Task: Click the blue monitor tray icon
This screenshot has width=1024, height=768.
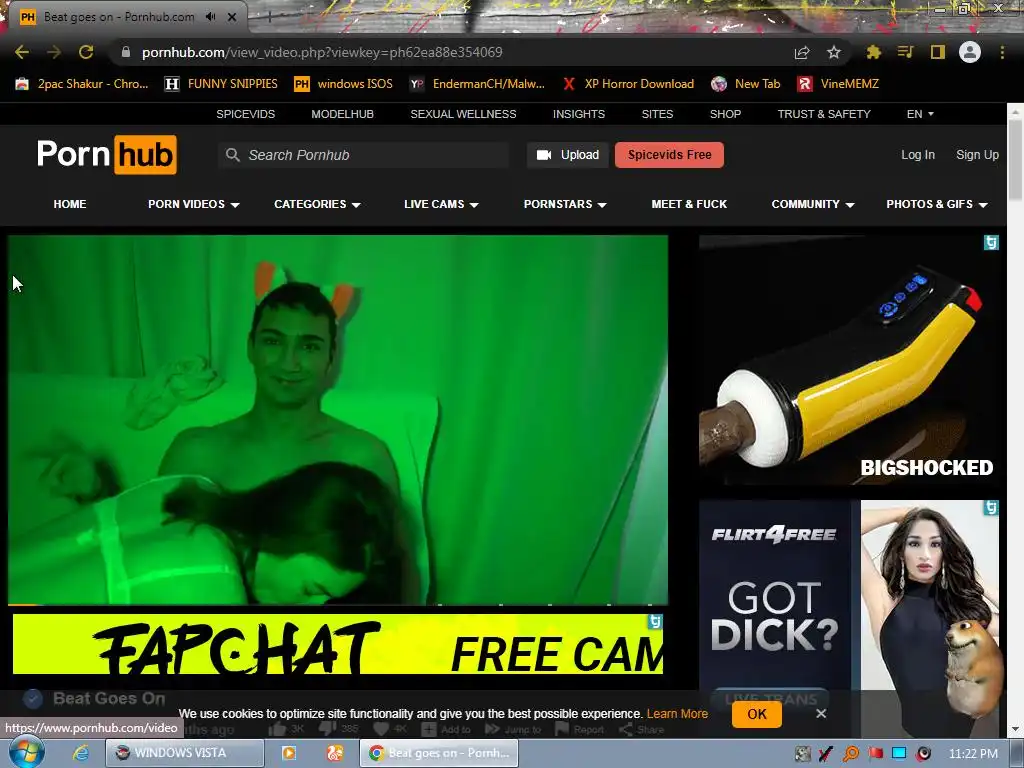Action: [x=899, y=754]
